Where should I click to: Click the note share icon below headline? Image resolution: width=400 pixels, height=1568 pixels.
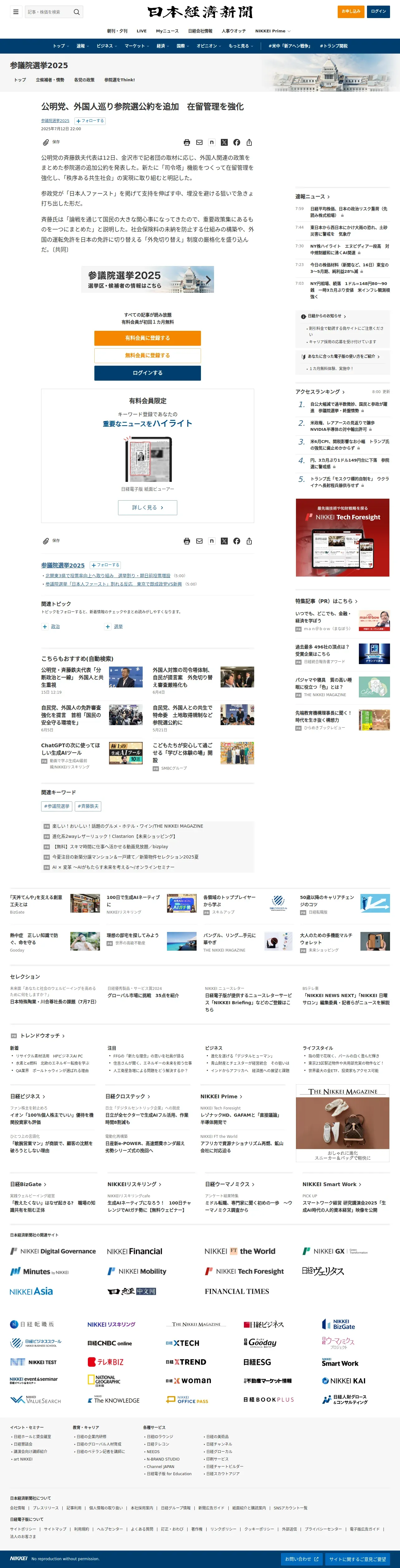(212, 142)
